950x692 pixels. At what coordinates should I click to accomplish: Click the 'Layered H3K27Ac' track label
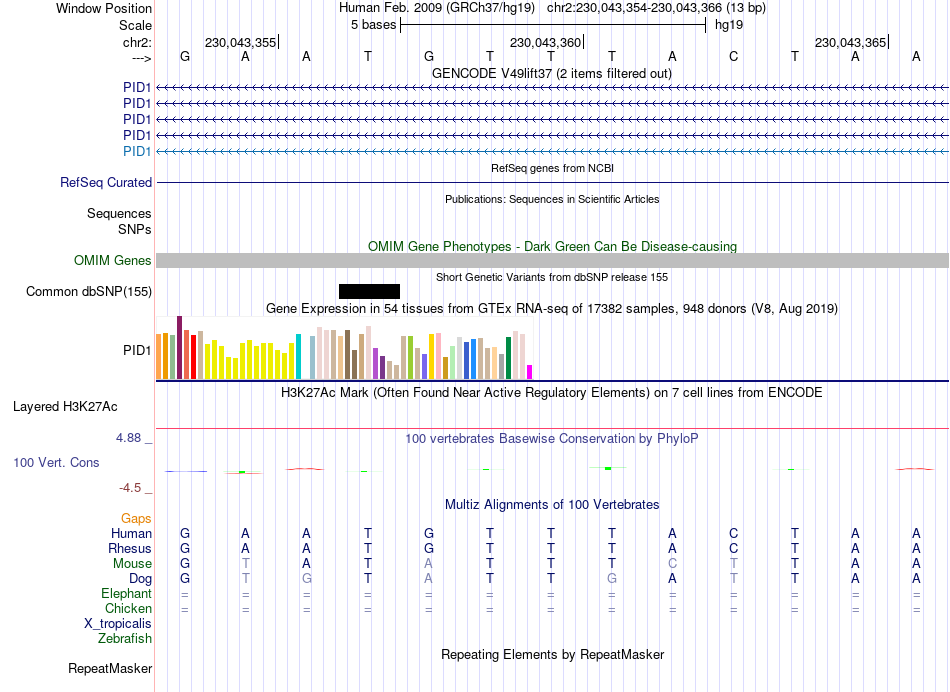pos(65,407)
